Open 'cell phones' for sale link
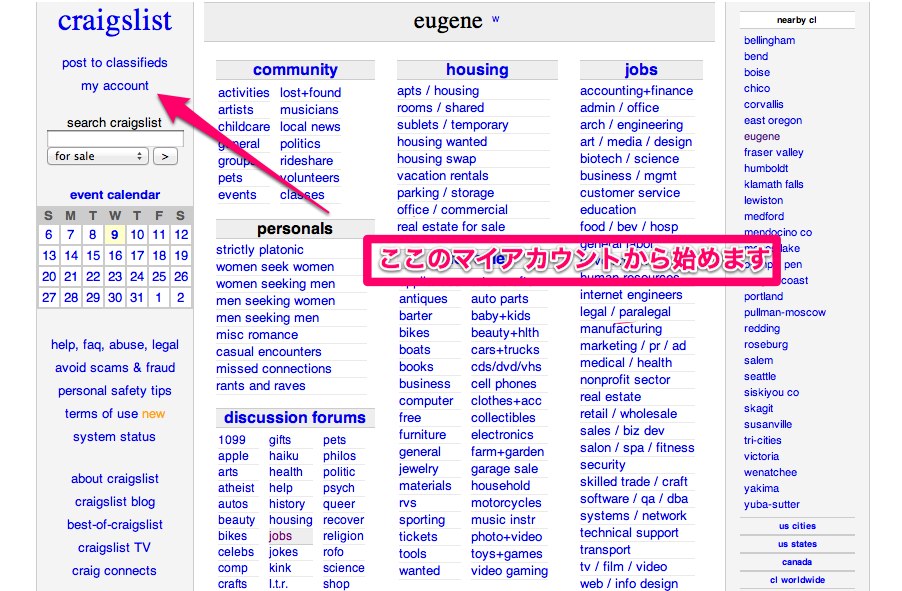This screenshot has width=902, height=591. click(503, 384)
